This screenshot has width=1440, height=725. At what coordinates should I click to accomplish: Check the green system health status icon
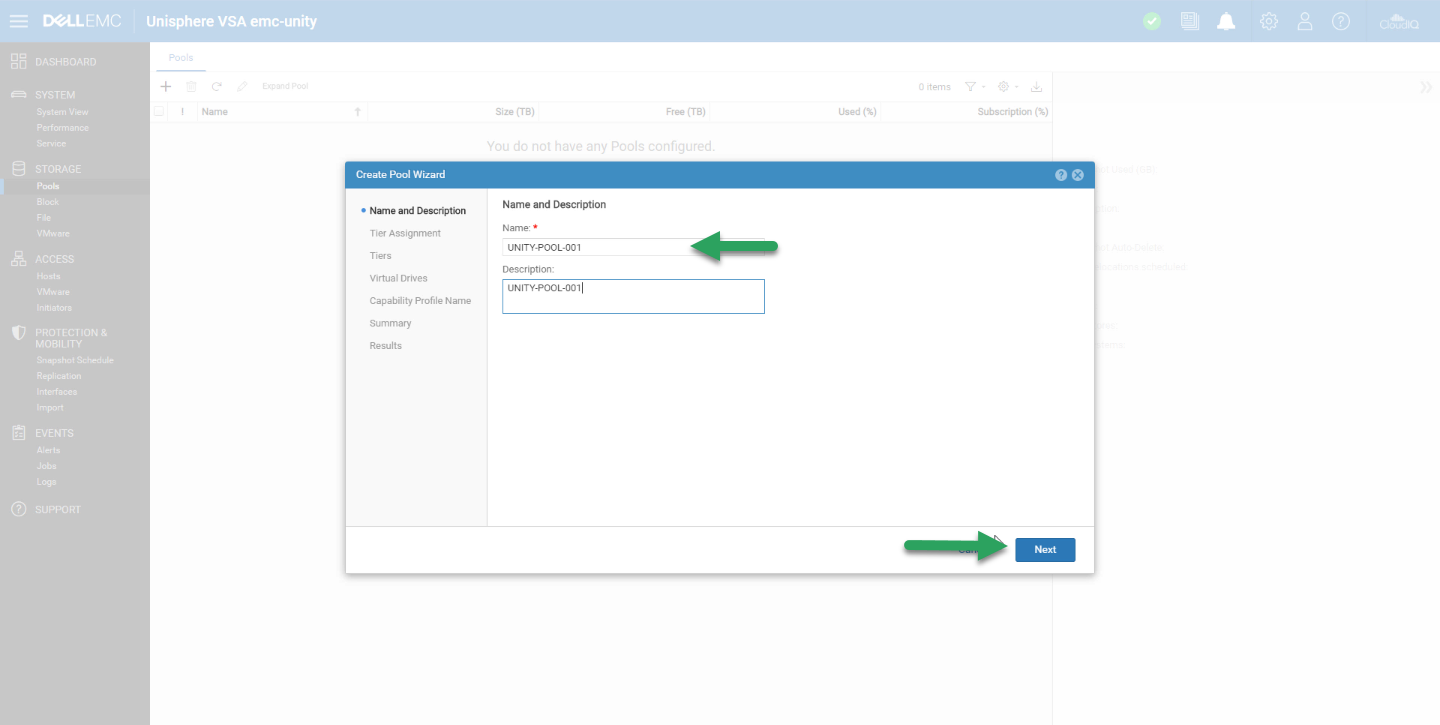click(x=1152, y=21)
